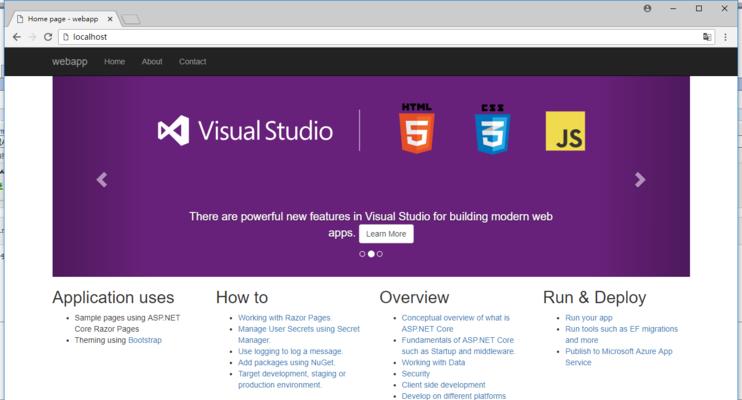Viewport: 742px width, 400px height.
Task: Select the Home page - webapp tab
Action: [x=62, y=19]
